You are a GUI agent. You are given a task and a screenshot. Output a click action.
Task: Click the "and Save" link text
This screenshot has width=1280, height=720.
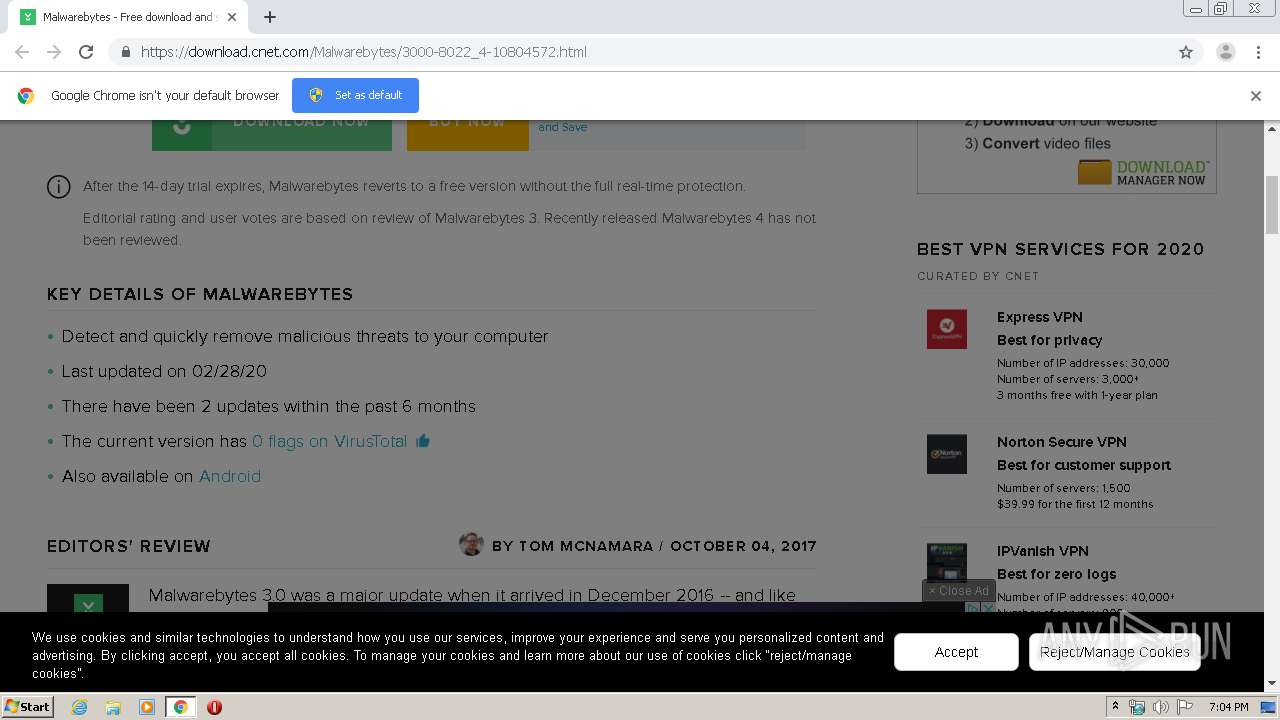[563, 127]
